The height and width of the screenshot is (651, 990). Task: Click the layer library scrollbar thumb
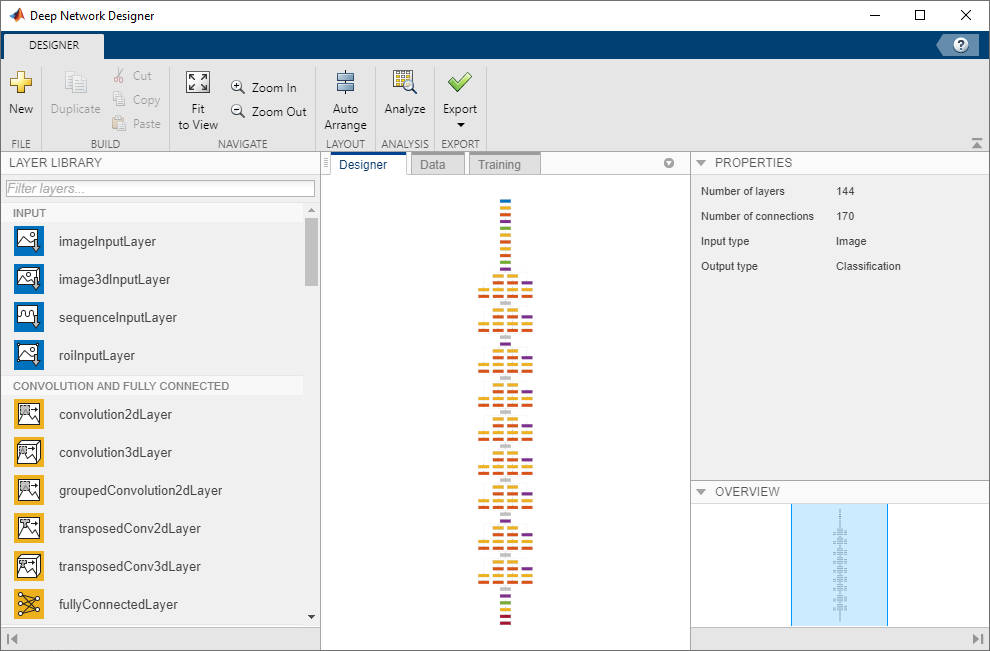coord(311,252)
